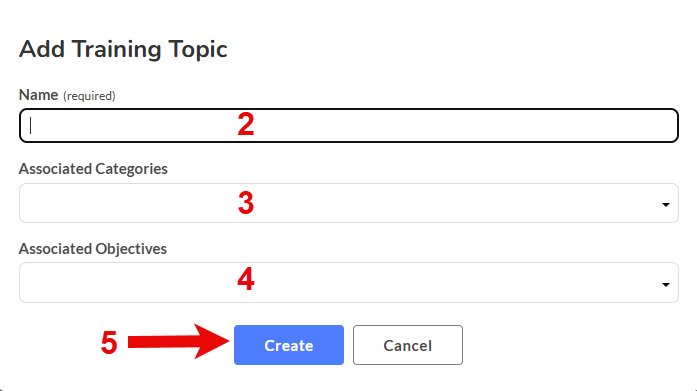Open the Associated Objectives dropdown arrow
Image resolution: width=697 pixels, height=391 pixels.
[x=665, y=284]
